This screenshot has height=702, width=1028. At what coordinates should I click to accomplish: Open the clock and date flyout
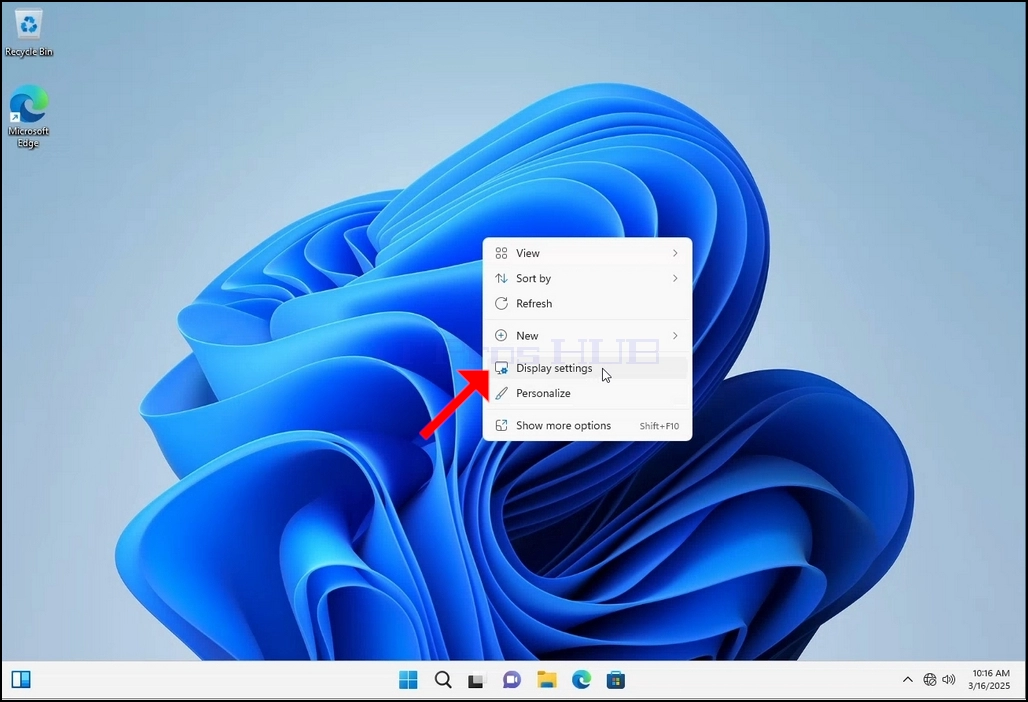pos(990,680)
